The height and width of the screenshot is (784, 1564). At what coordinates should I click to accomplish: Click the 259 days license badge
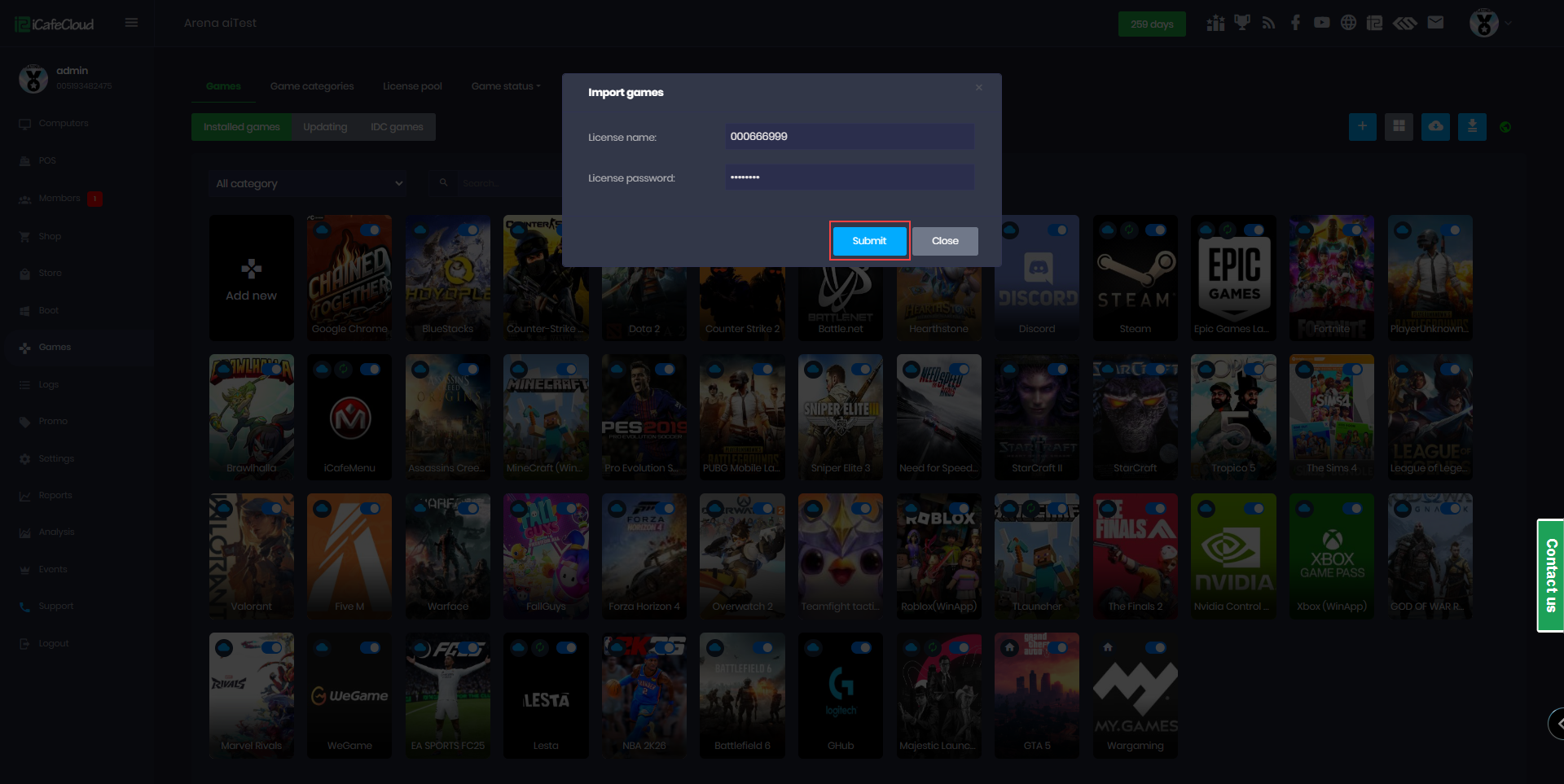[x=1152, y=24]
